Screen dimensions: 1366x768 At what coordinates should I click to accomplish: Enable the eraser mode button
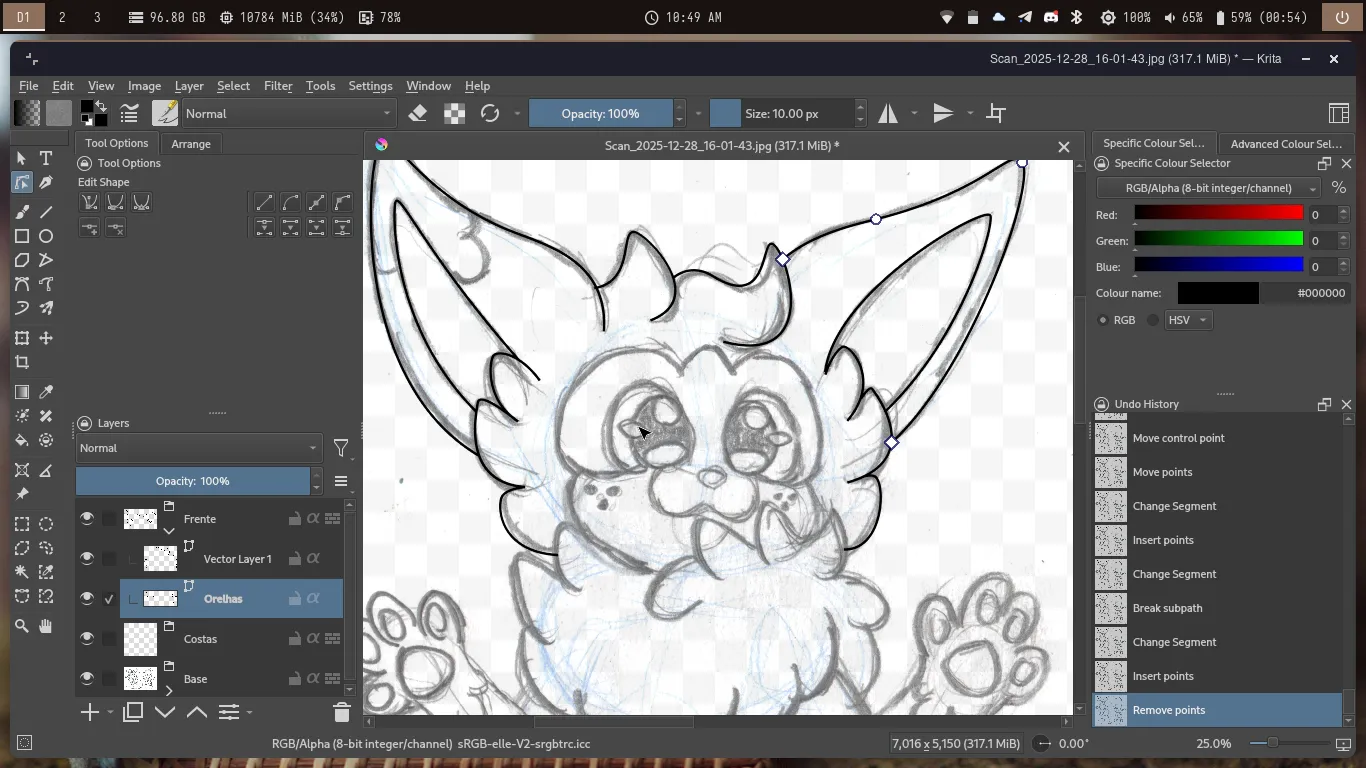418,114
